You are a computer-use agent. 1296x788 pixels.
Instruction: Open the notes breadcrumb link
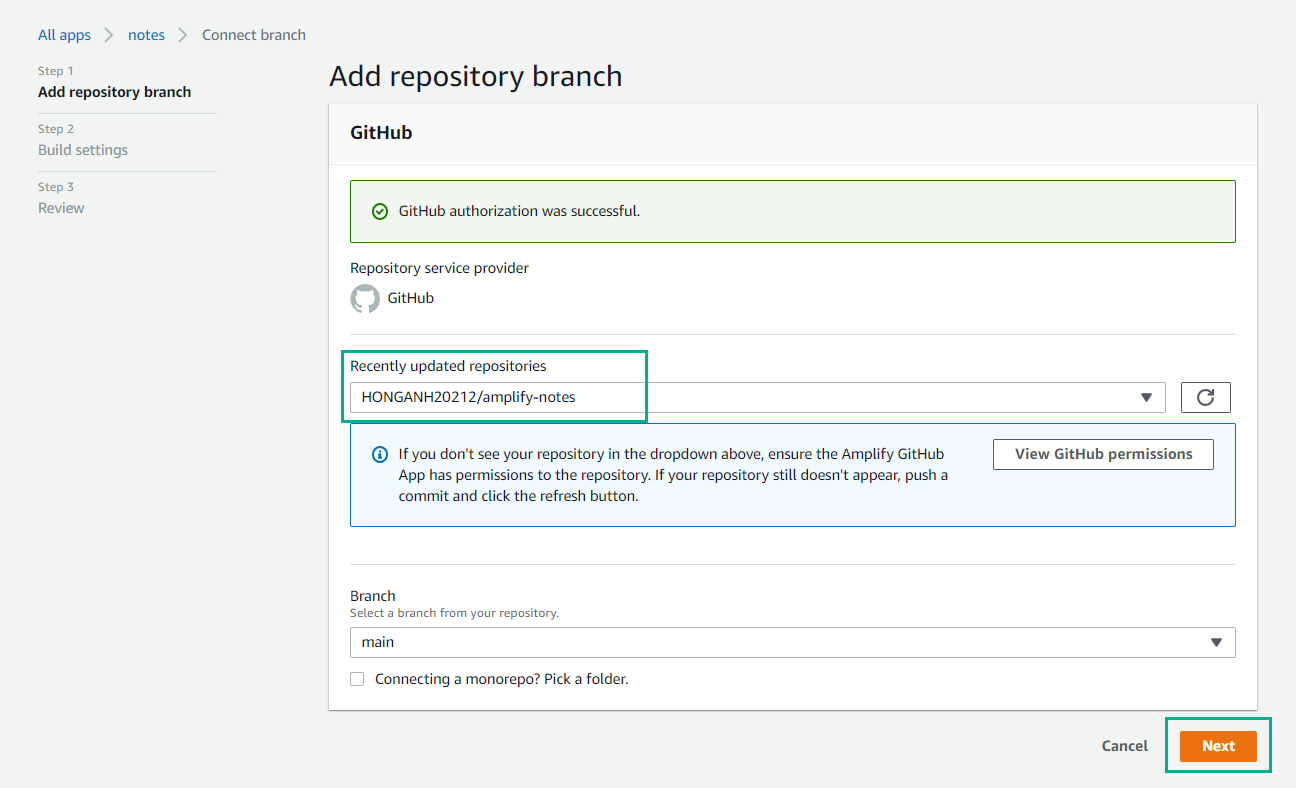click(x=146, y=35)
